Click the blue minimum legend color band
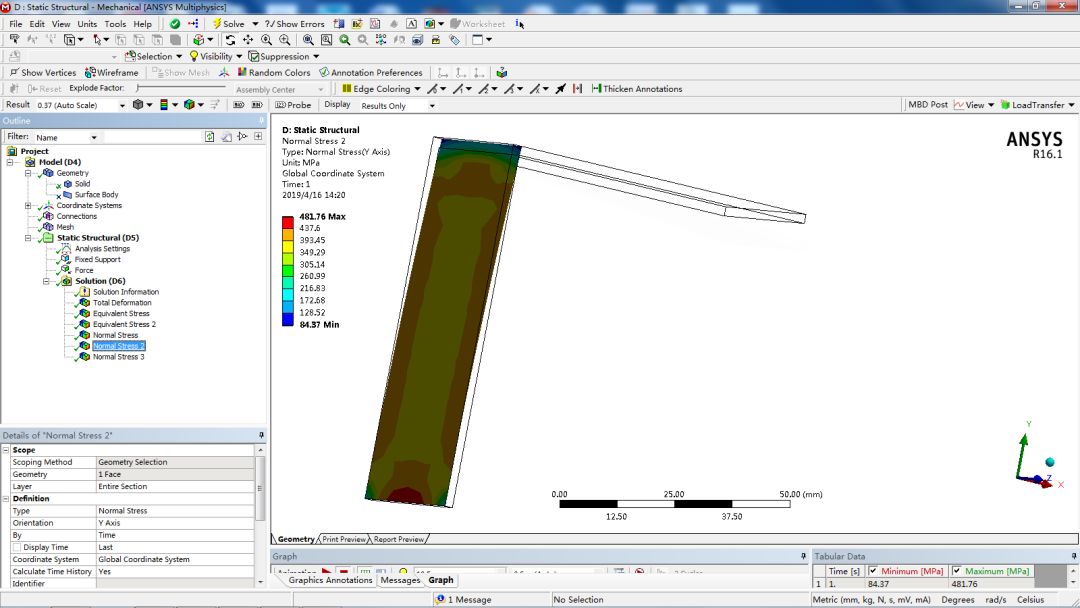1080x608 pixels. (287, 319)
